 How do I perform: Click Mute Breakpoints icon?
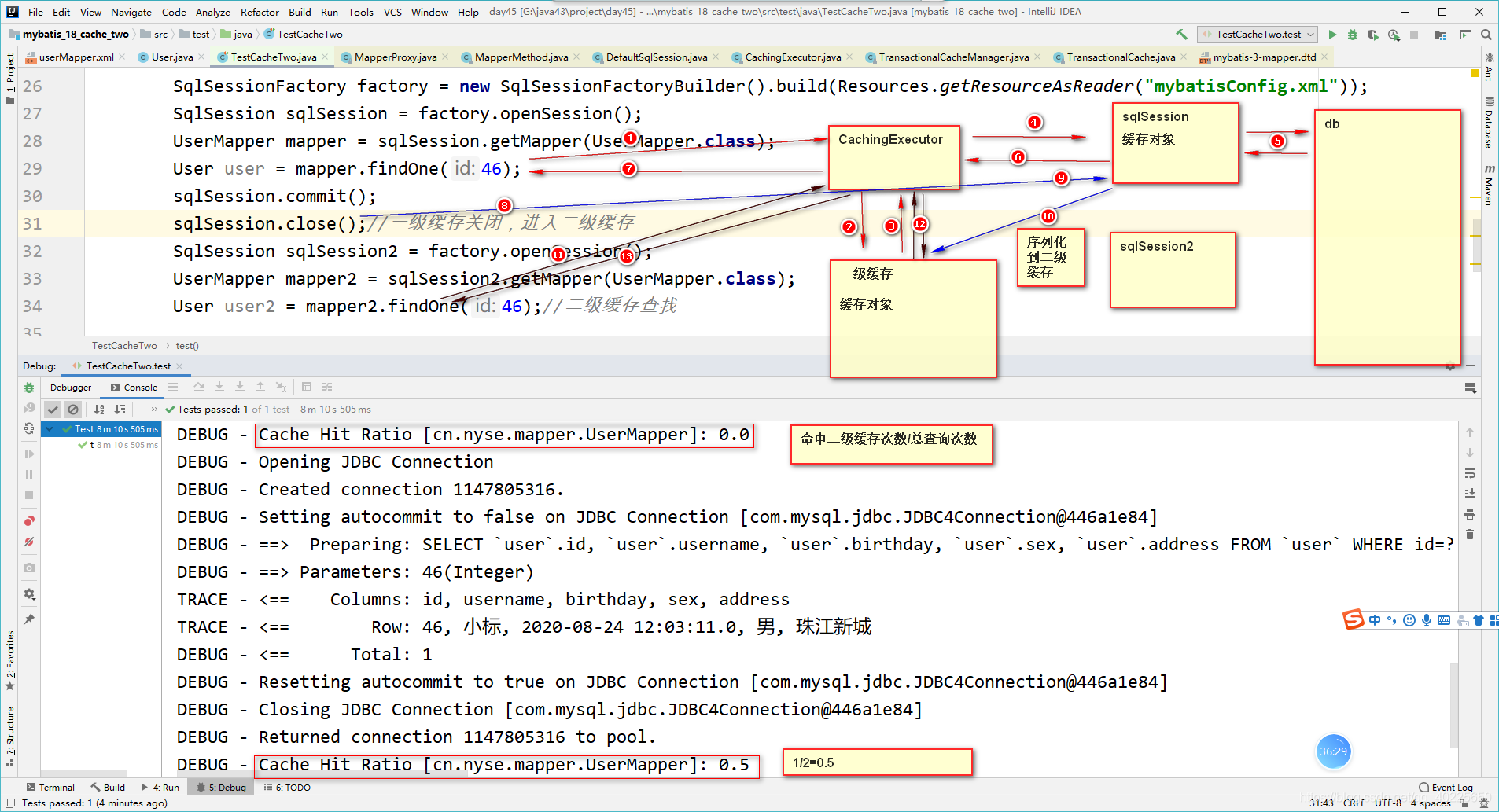(x=29, y=542)
